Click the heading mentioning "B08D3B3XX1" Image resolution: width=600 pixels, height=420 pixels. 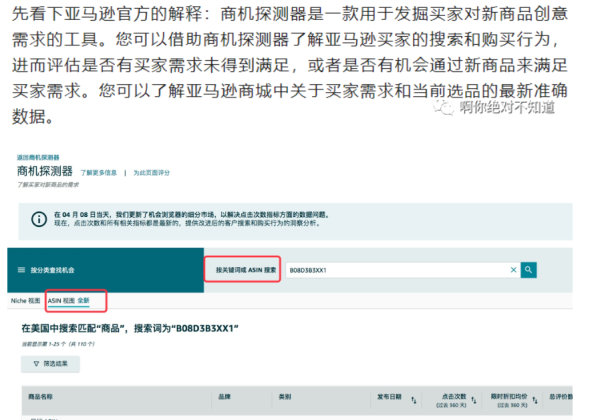tap(130, 329)
